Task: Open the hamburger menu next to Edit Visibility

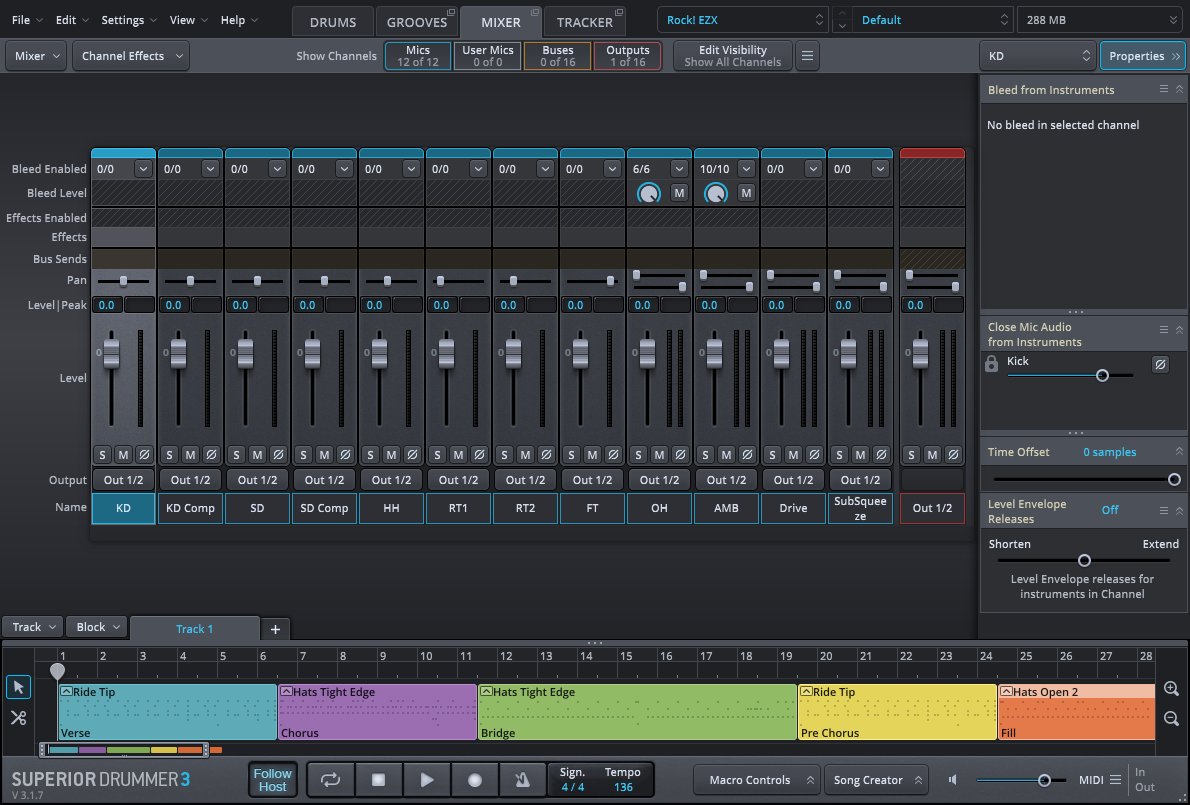Action: pyautogui.click(x=807, y=56)
